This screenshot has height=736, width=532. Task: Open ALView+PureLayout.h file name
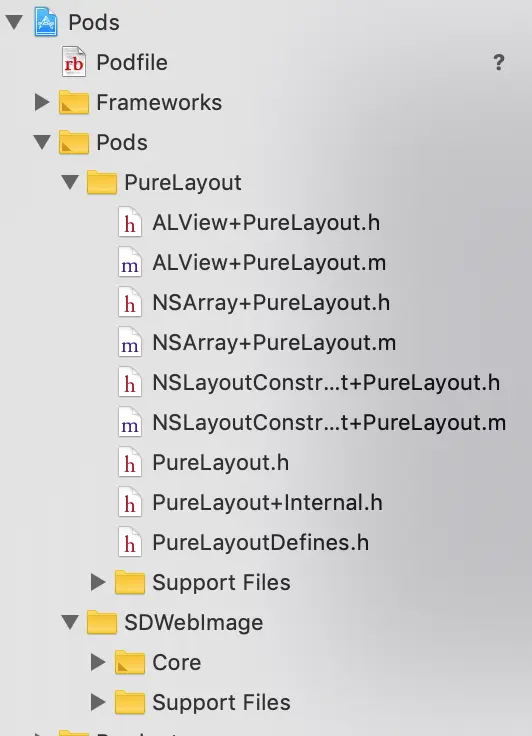click(x=266, y=222)
